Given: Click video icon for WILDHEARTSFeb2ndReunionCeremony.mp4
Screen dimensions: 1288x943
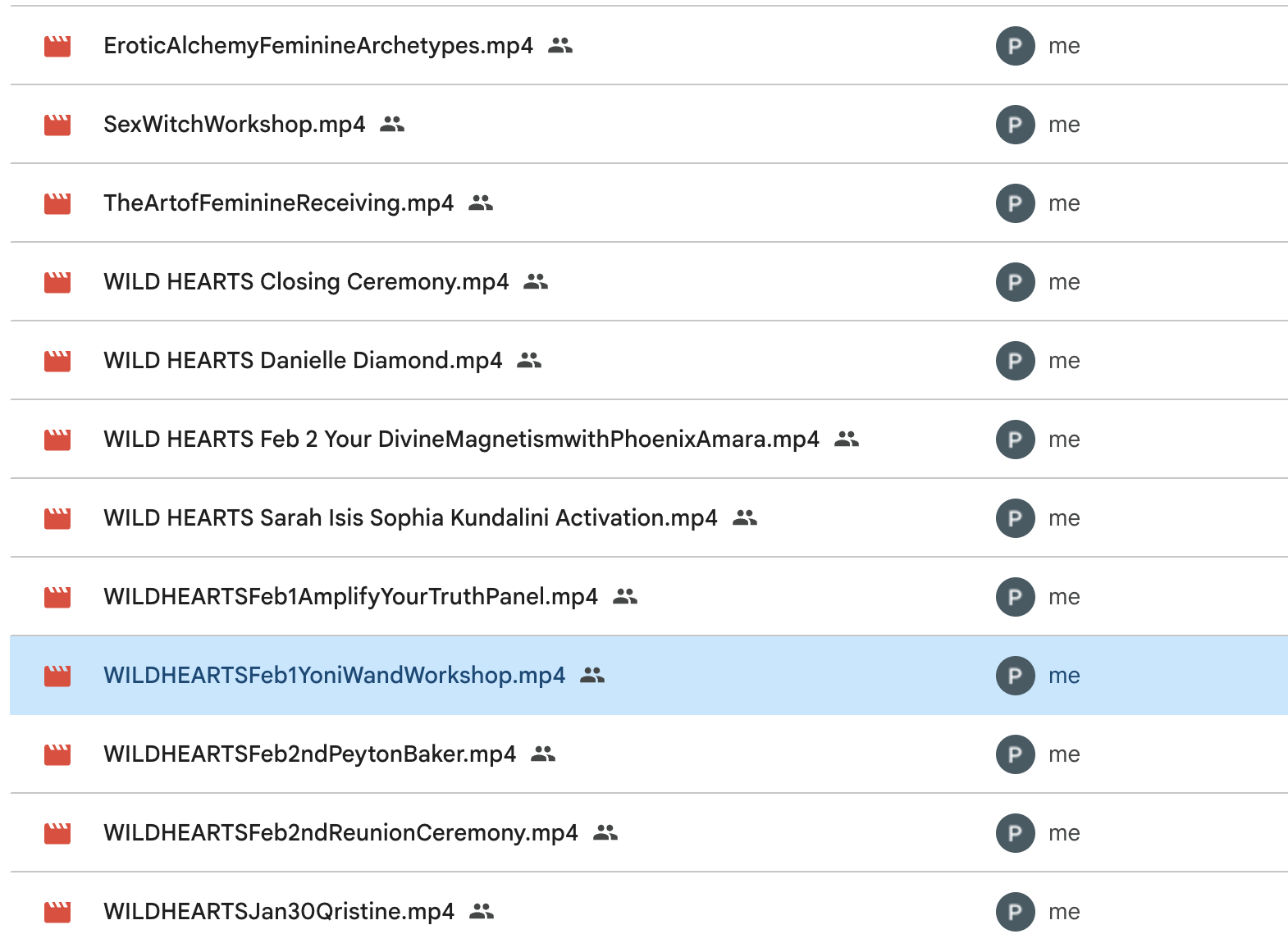Looking at the screenshot, I should [x=57, y=833].
